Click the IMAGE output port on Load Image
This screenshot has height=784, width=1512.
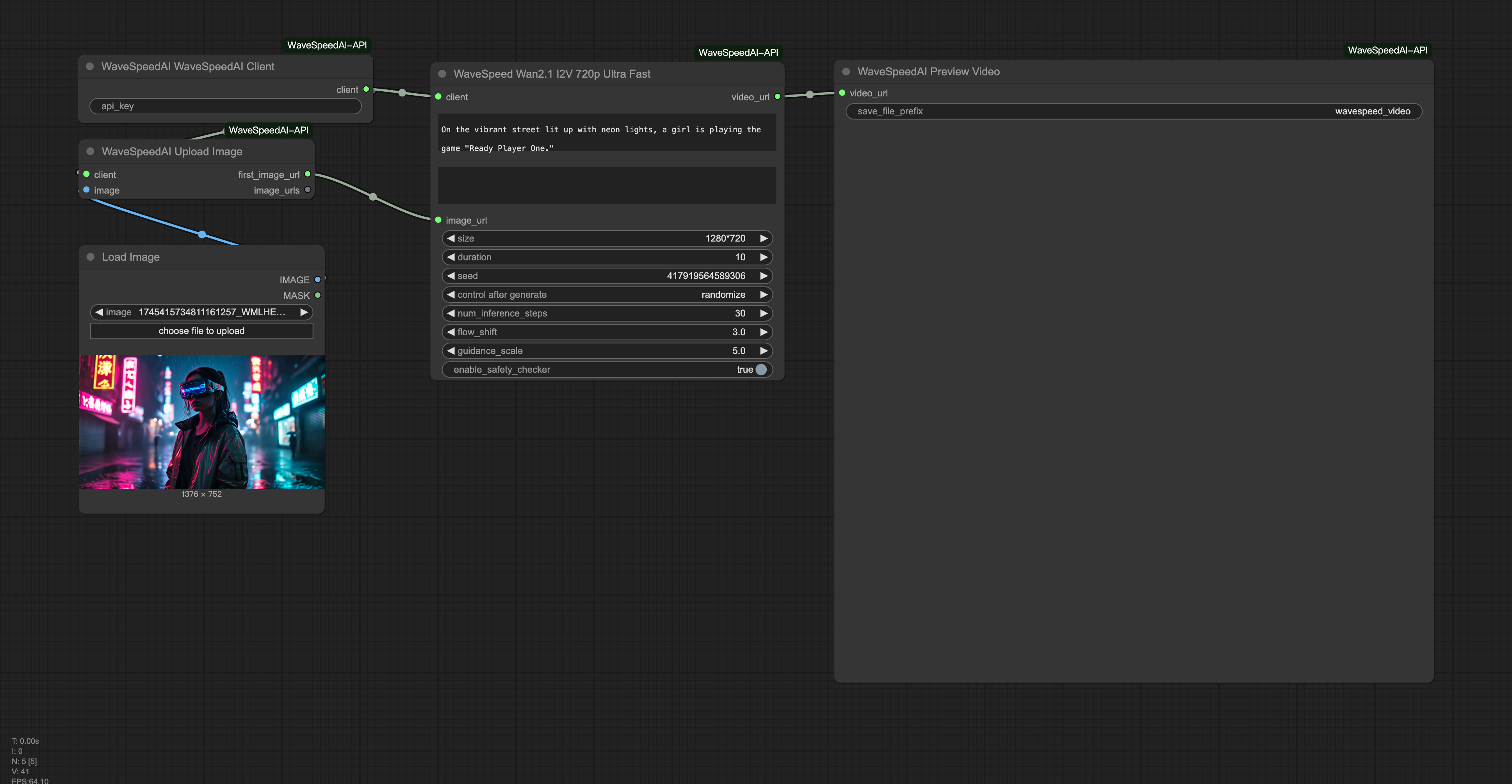[x=317, y=279]
